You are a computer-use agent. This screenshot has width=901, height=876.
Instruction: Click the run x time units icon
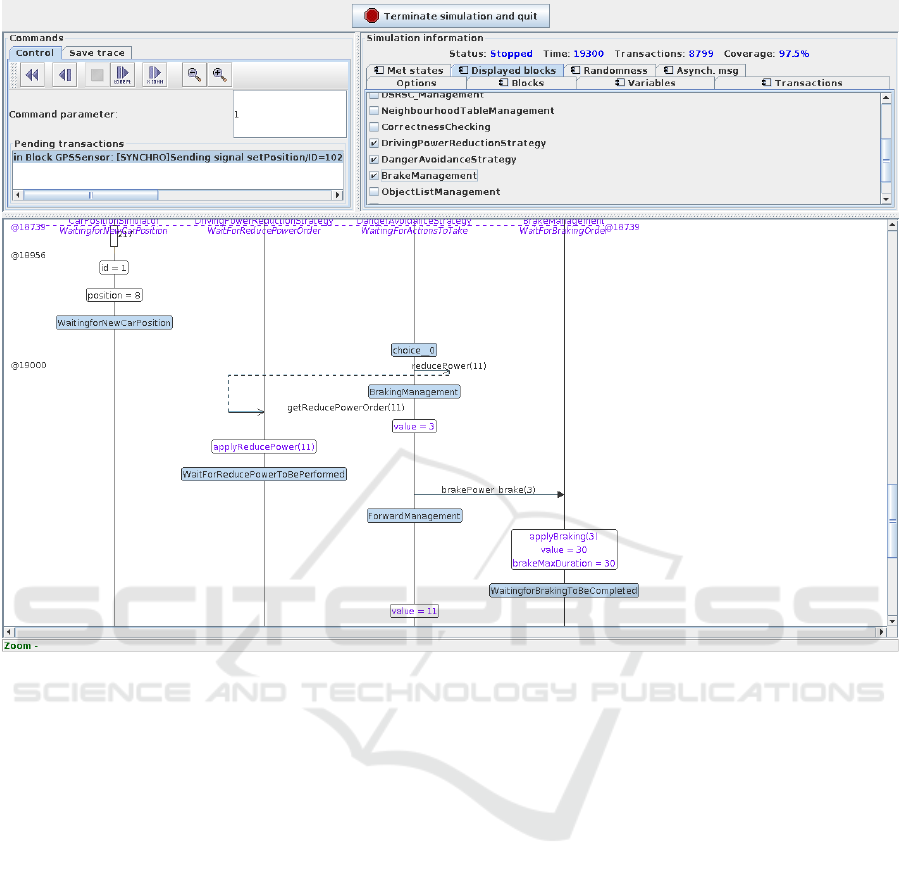pyautogui.click(x=155, y=74)
